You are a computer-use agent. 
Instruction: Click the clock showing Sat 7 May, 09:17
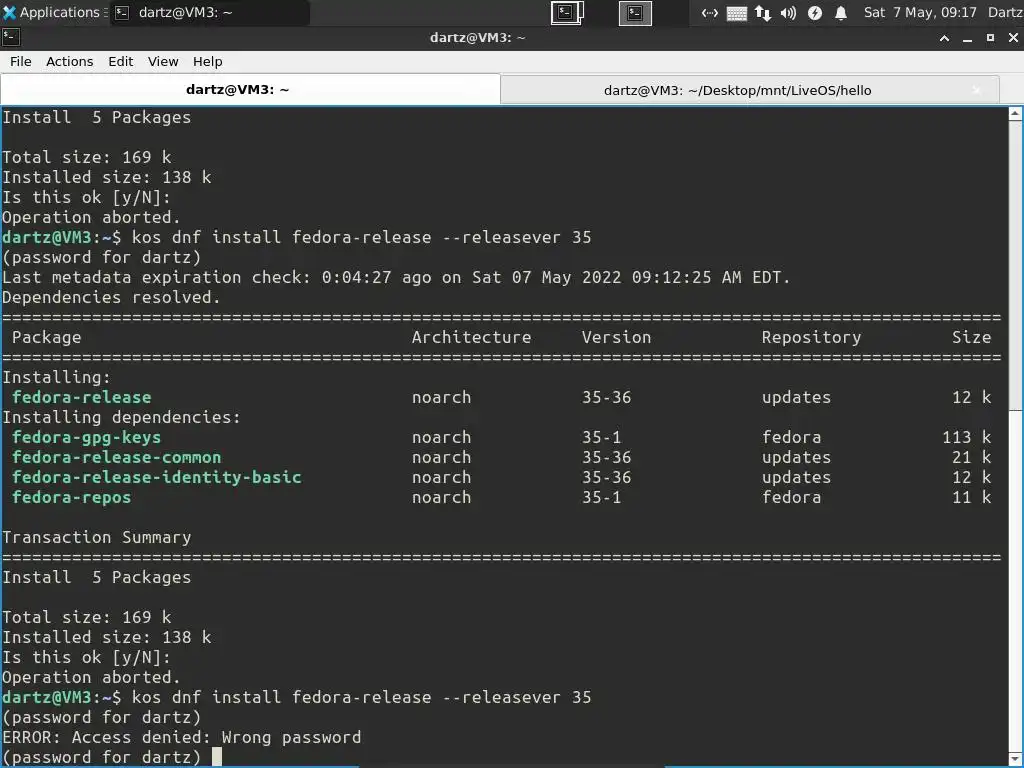[x=920, y=12]
